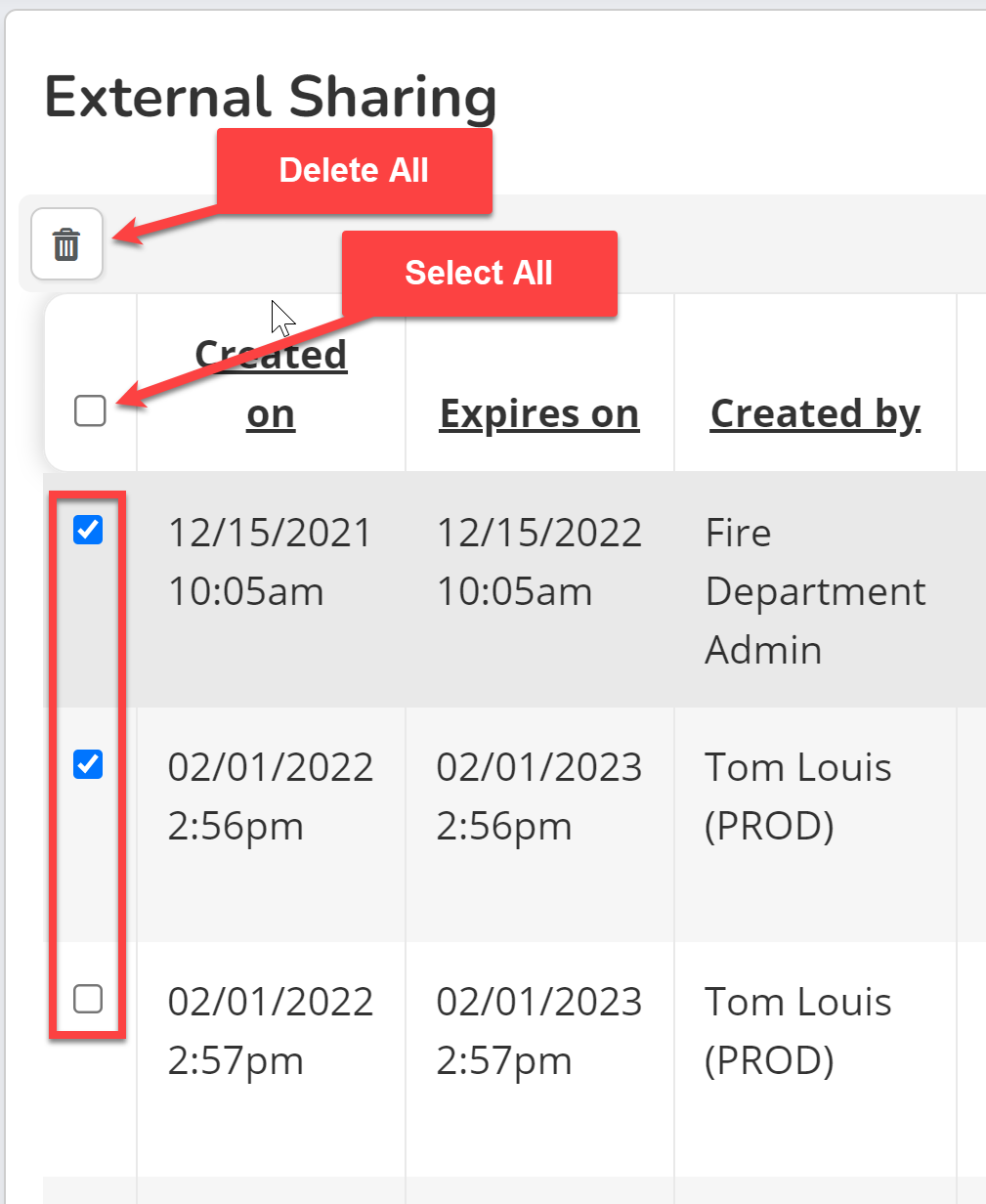Click the red Delete All callout
Screen dimensions: 986x1204
(354, 171)
